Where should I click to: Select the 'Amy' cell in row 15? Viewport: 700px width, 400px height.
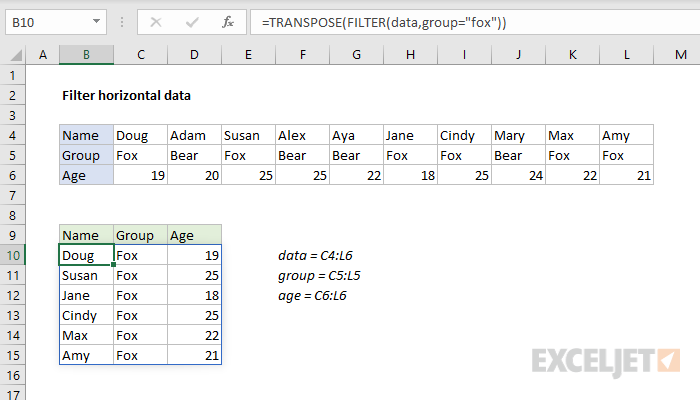point(87,355)
